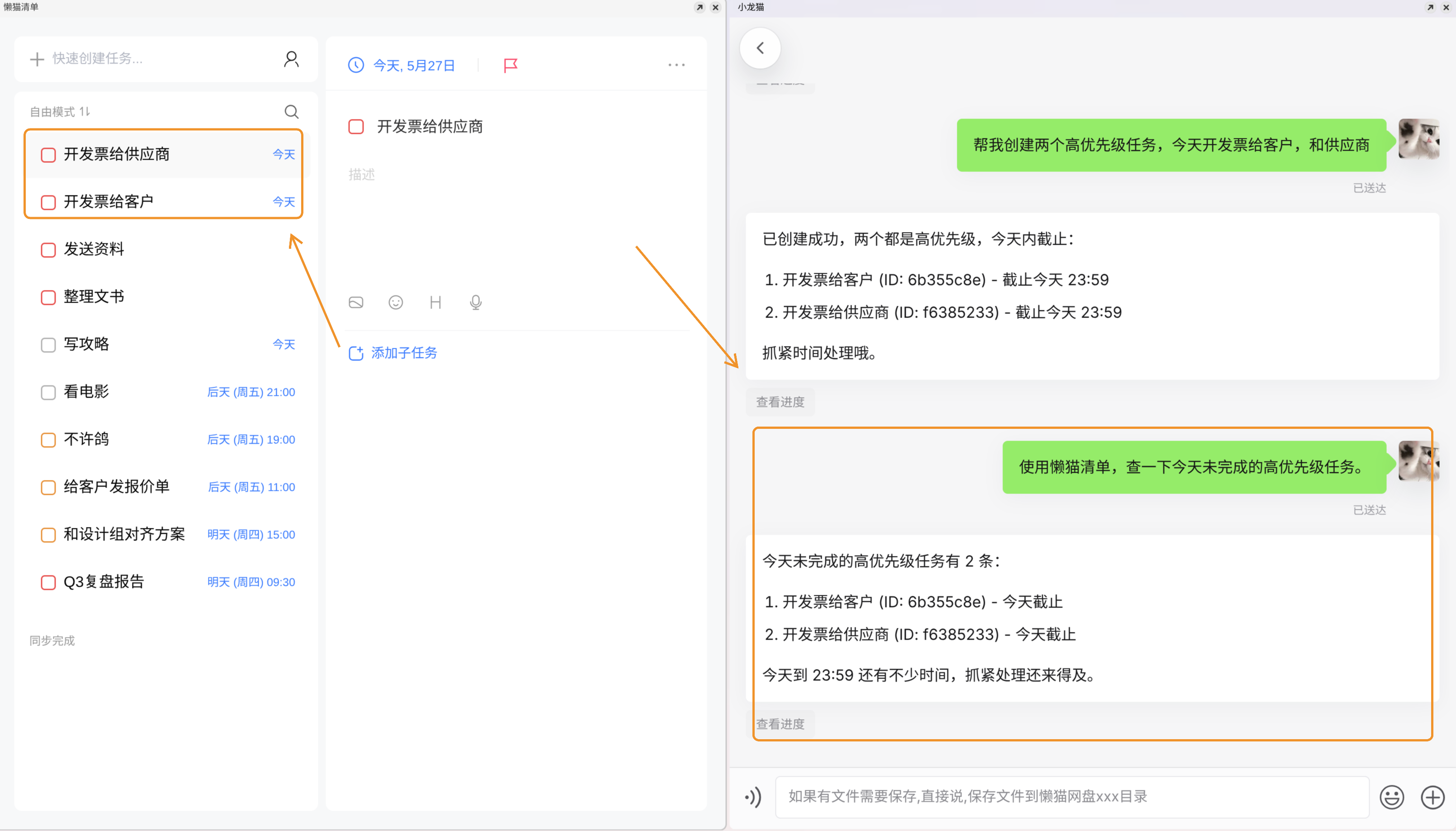Screen dimensions: 1456x831
Task: Complete the 不许鸽 task
Action: (48, 439)
